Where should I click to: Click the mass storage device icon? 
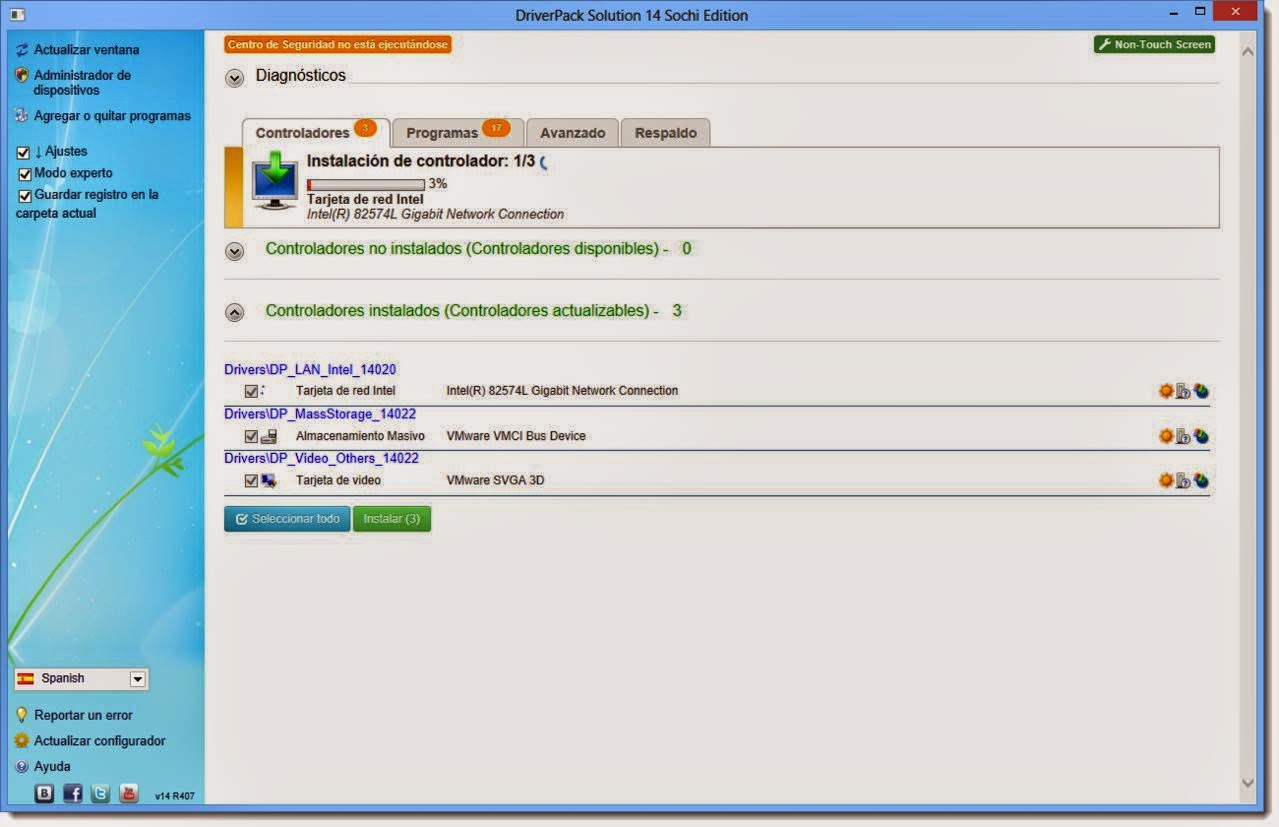[x=269, y=436]
